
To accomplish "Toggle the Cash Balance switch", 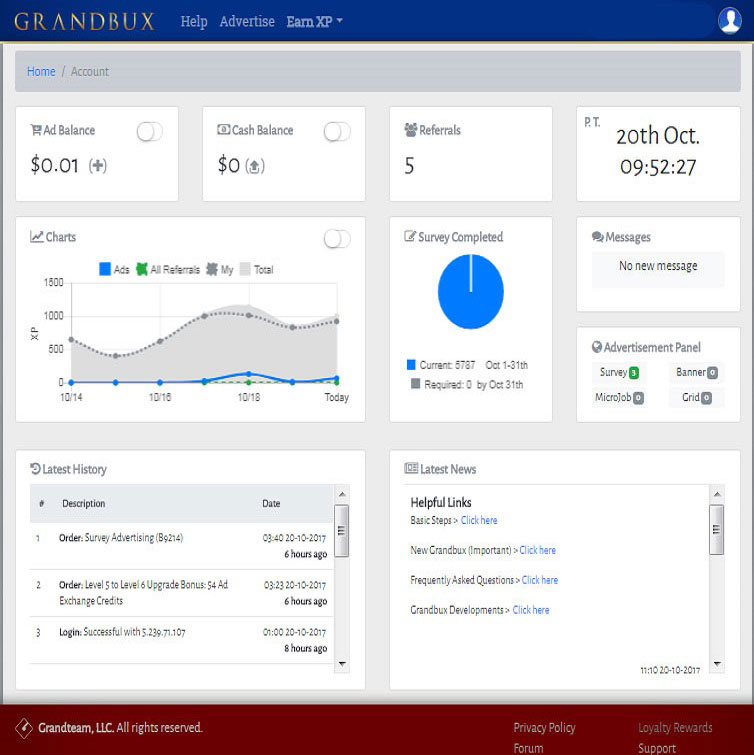I will 337,132.
